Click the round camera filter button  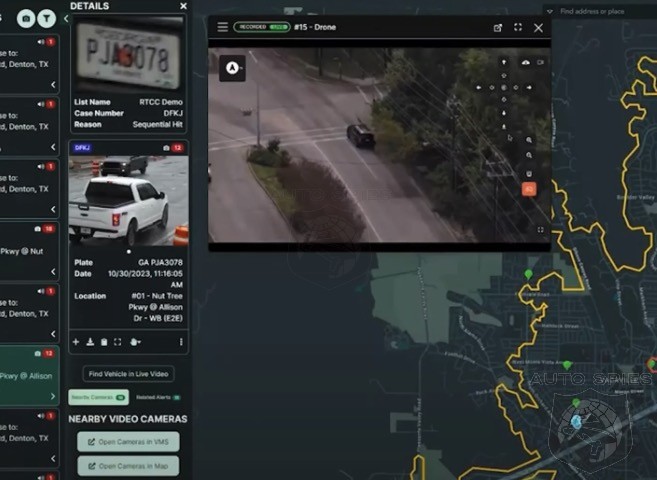(26, 19)
